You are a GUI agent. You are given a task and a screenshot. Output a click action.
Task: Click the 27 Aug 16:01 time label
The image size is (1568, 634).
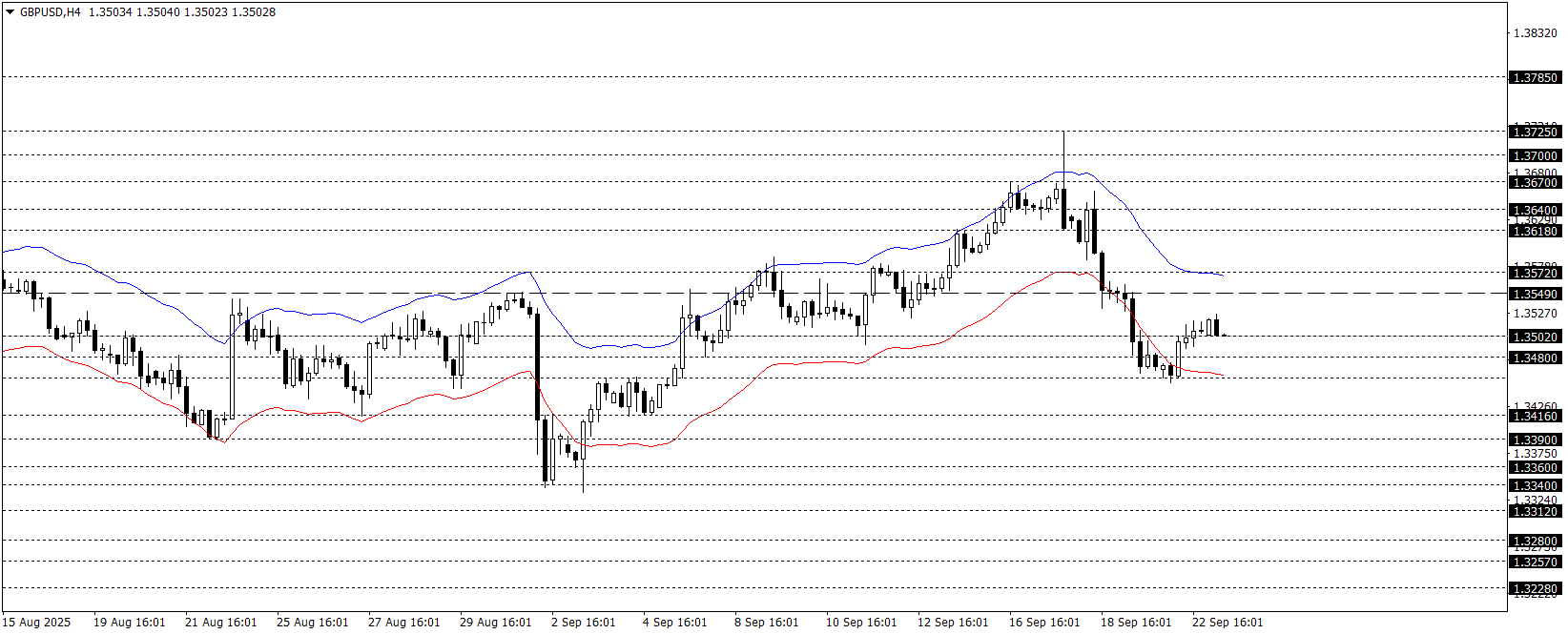403,623
